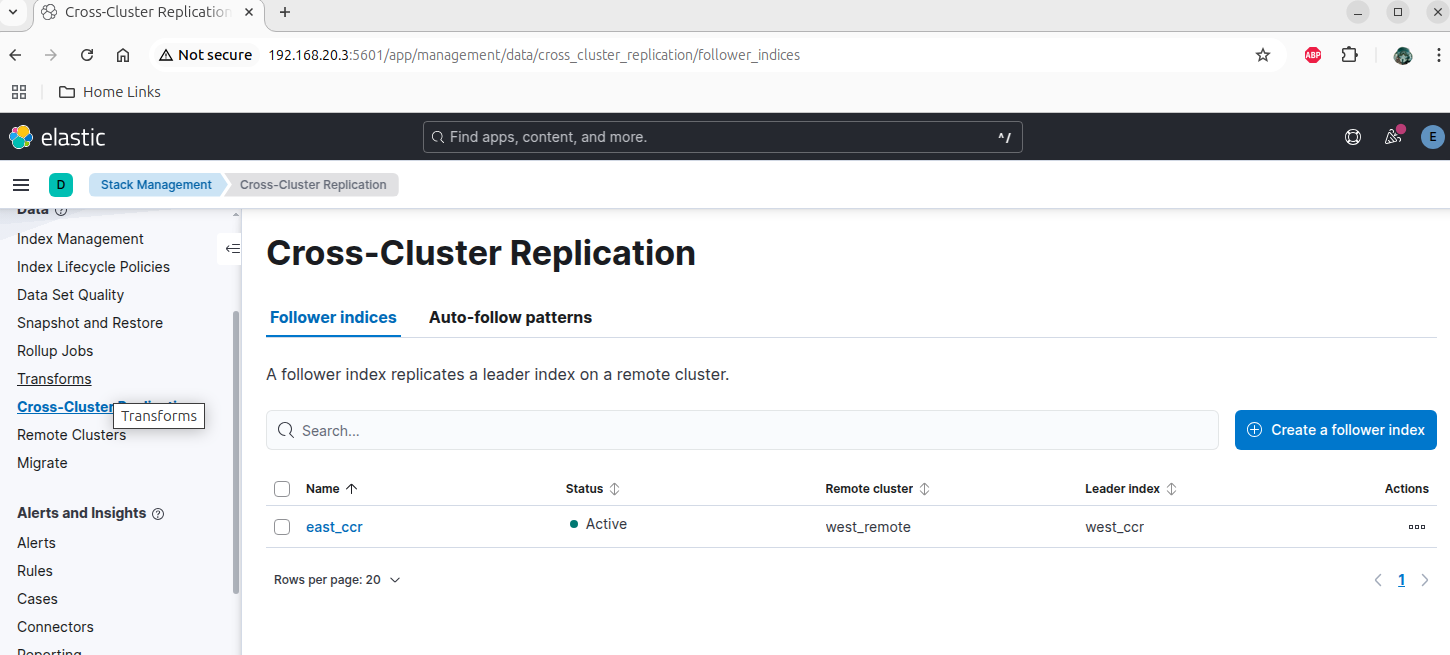1450x655 pixels.
Task: Open Connectors in the sidebar
Action: point(55,627)
